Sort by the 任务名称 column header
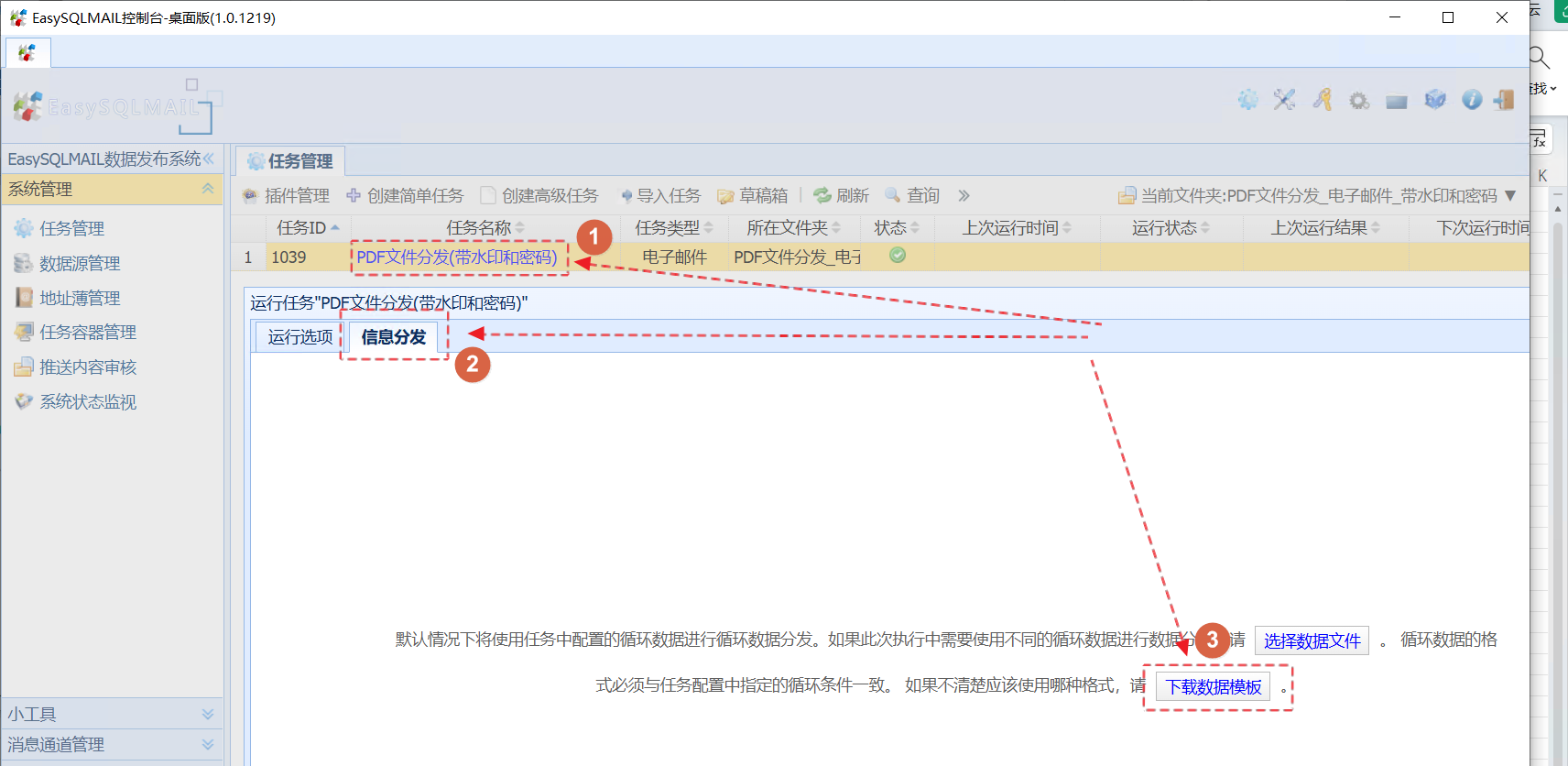Viewport: 1568px width, 766px height. point(485,227)
